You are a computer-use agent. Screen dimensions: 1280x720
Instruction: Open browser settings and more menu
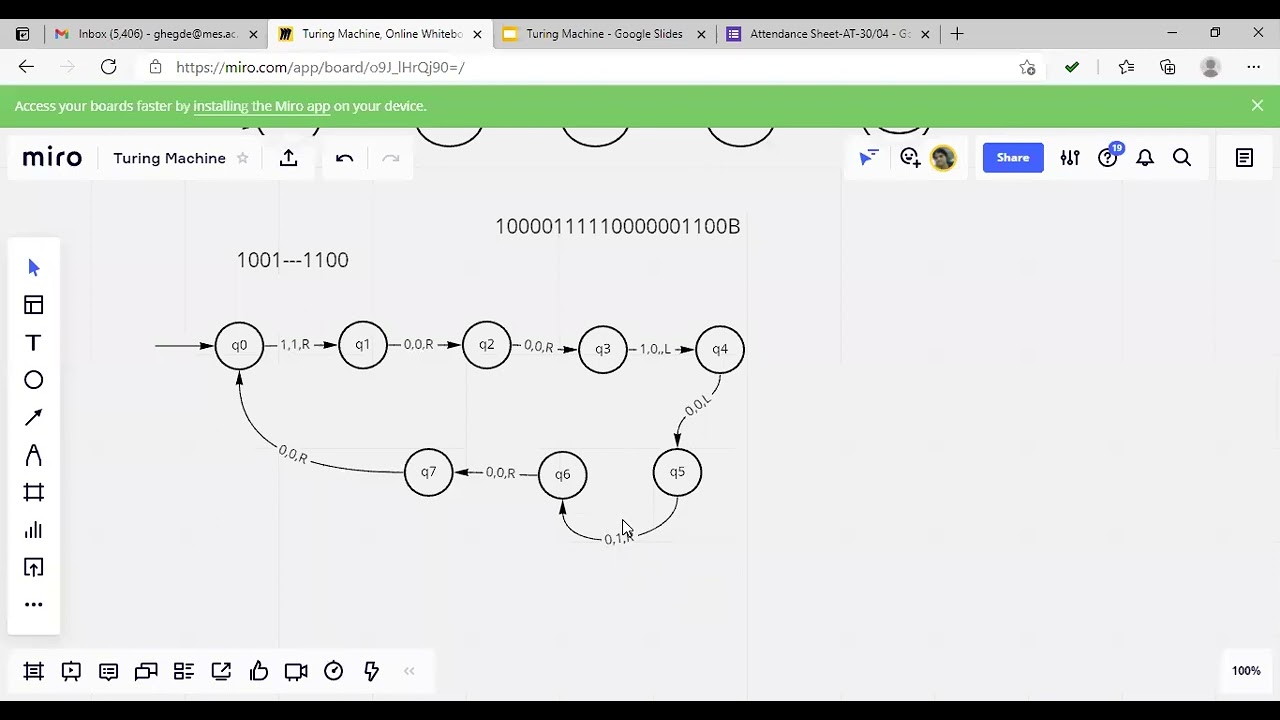pyautogui.click(x=1254, y=67)
